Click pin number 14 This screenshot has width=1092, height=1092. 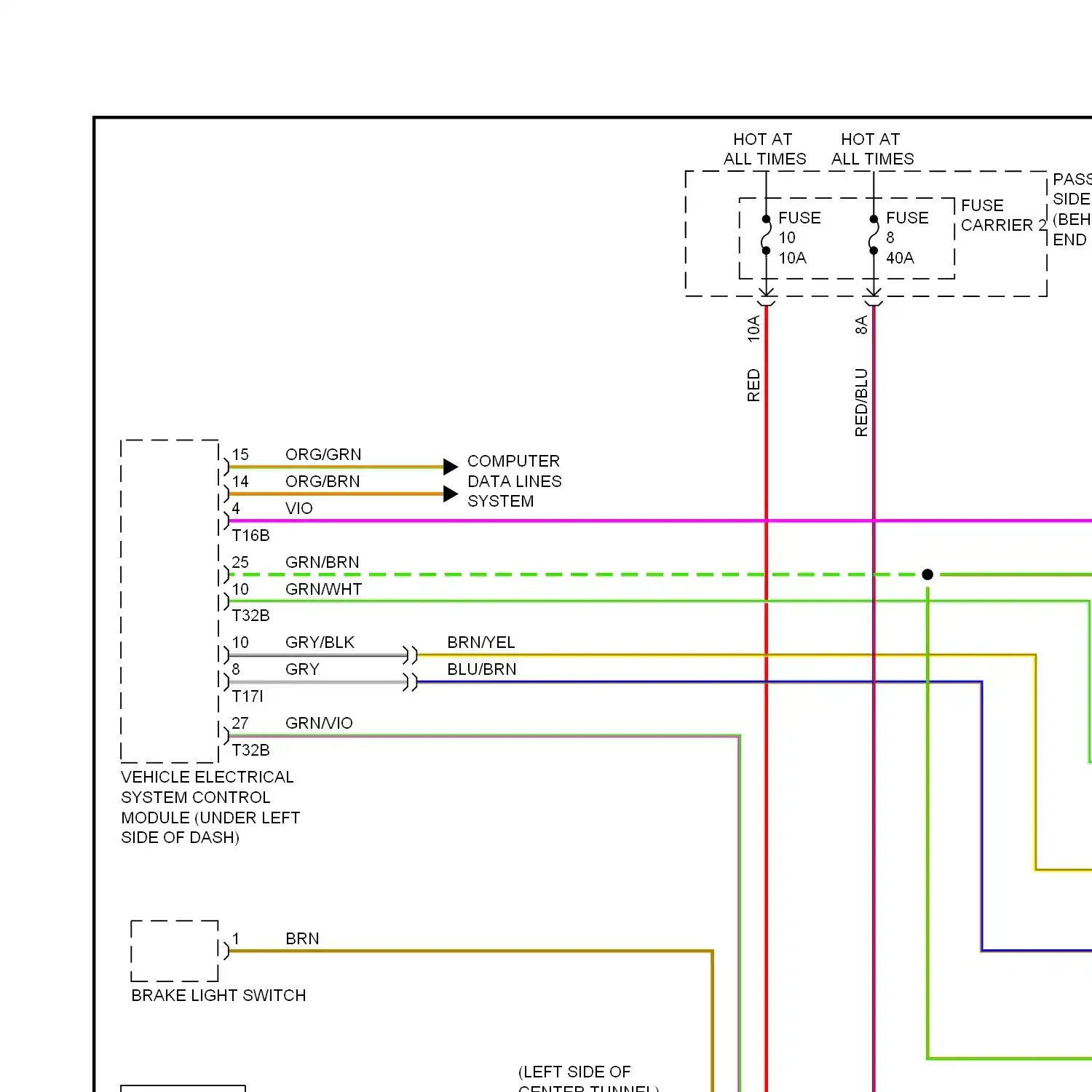(x=240, y=481)
